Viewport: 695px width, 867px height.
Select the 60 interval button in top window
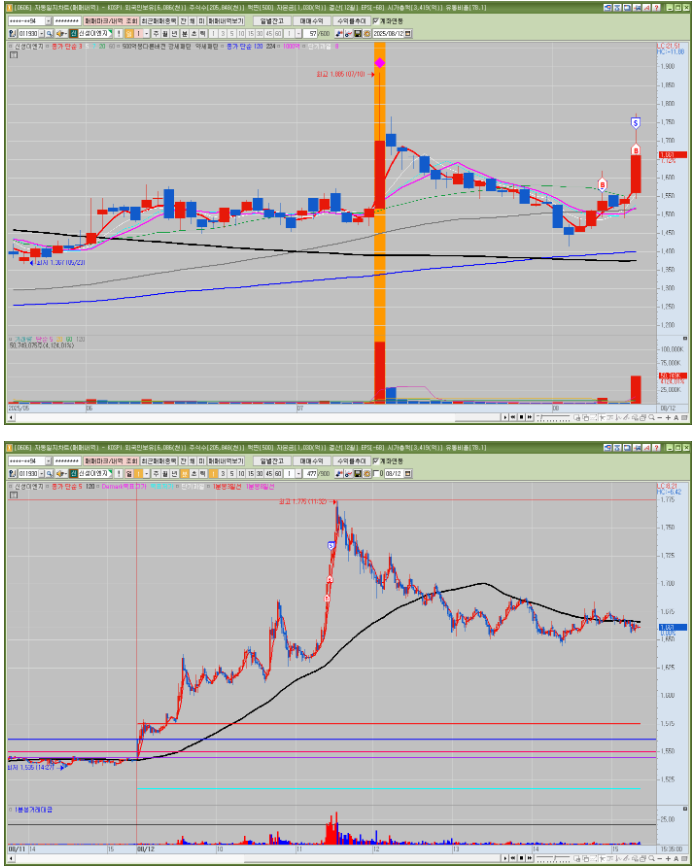(x=278, y=34)
